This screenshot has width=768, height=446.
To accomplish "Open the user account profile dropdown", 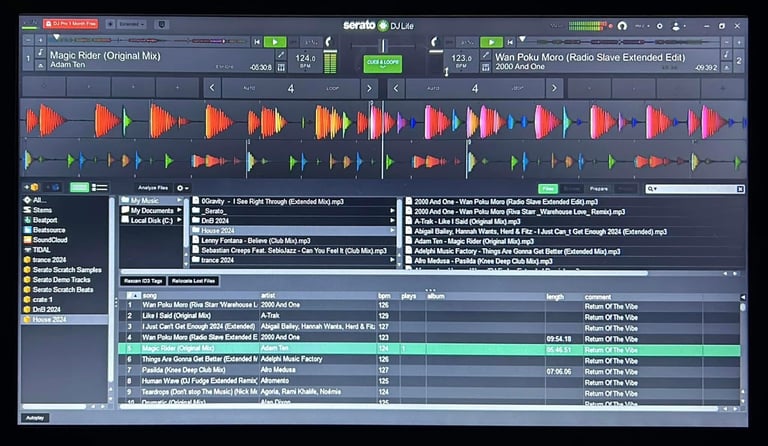I will (x=678, y=26).
